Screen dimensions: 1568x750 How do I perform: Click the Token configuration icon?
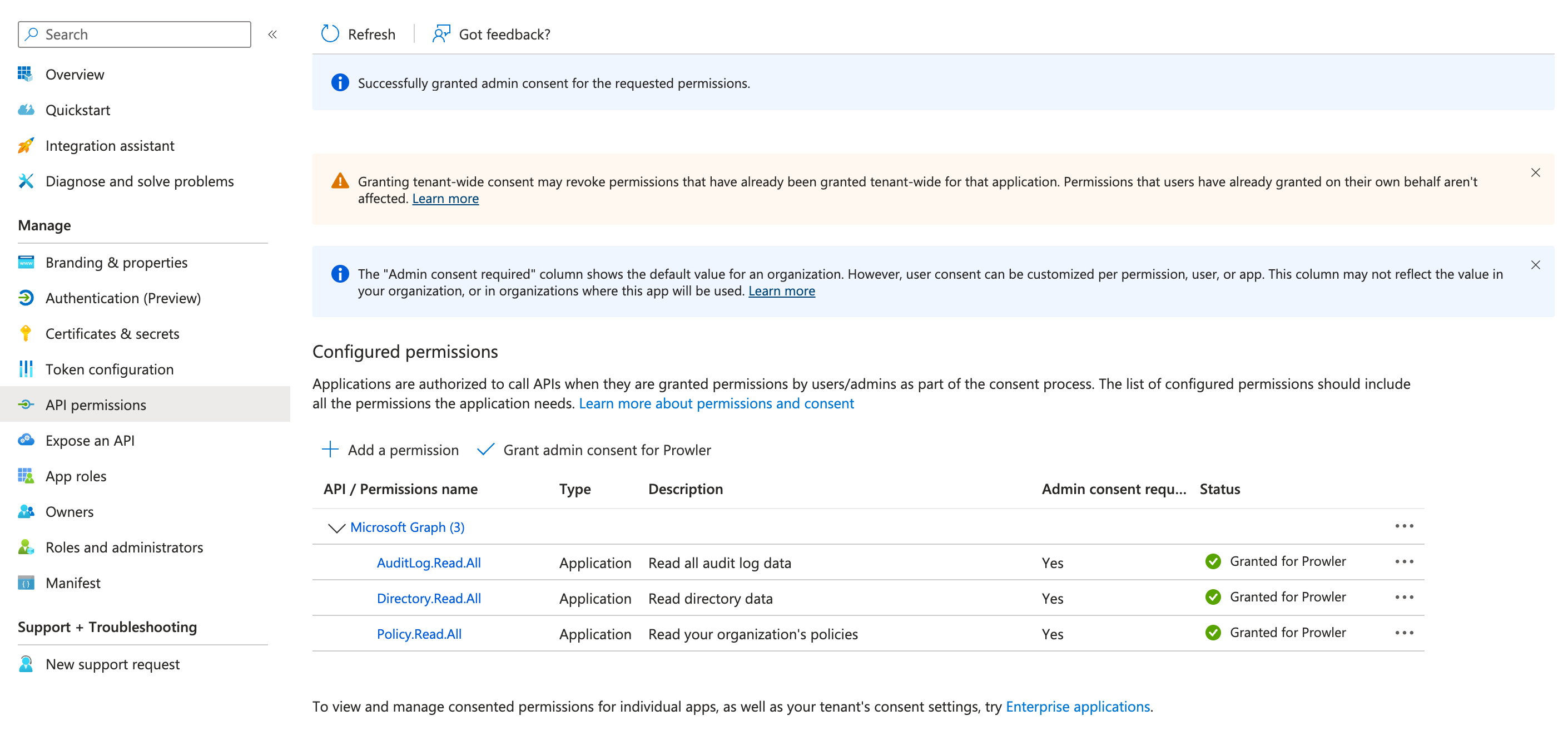click(x=26, y=369)
